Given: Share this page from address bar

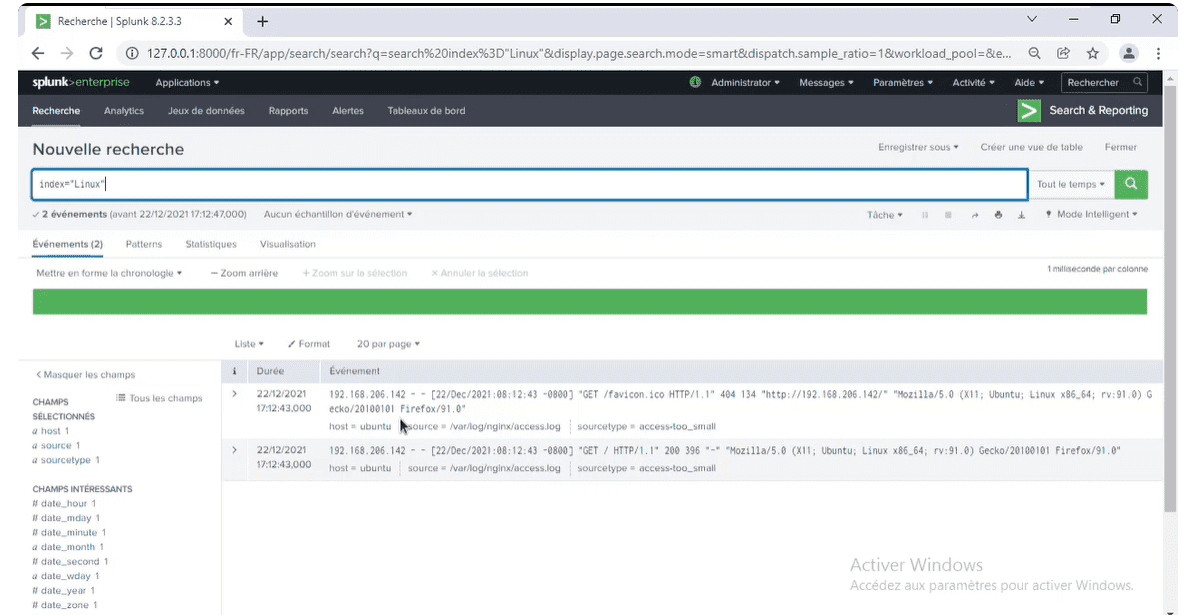Looking at the screenshot, I should pyautogui.click(x=1063, y=53).
